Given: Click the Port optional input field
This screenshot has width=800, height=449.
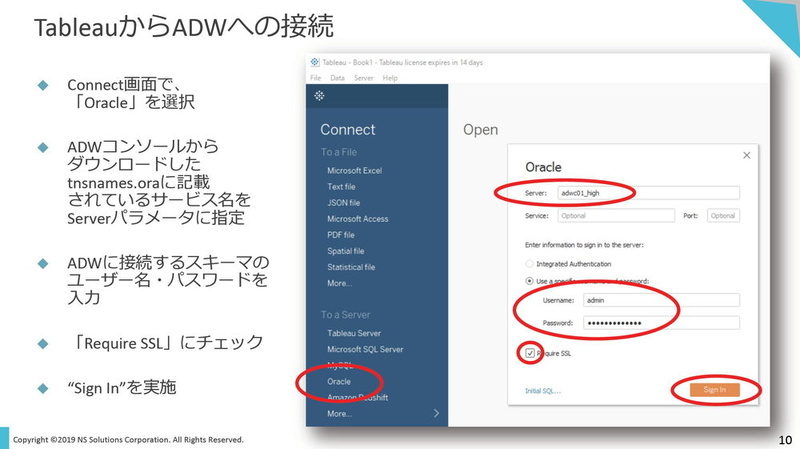Looking at the screenshot, I should click(723, 215).
